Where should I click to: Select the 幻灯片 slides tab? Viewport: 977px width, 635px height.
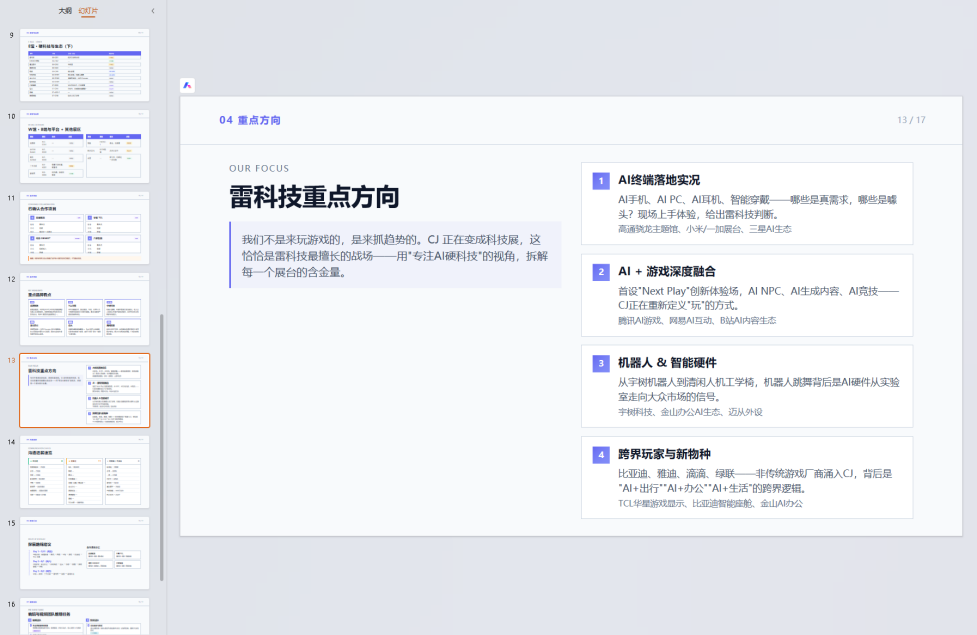click(x=88, y=11)
